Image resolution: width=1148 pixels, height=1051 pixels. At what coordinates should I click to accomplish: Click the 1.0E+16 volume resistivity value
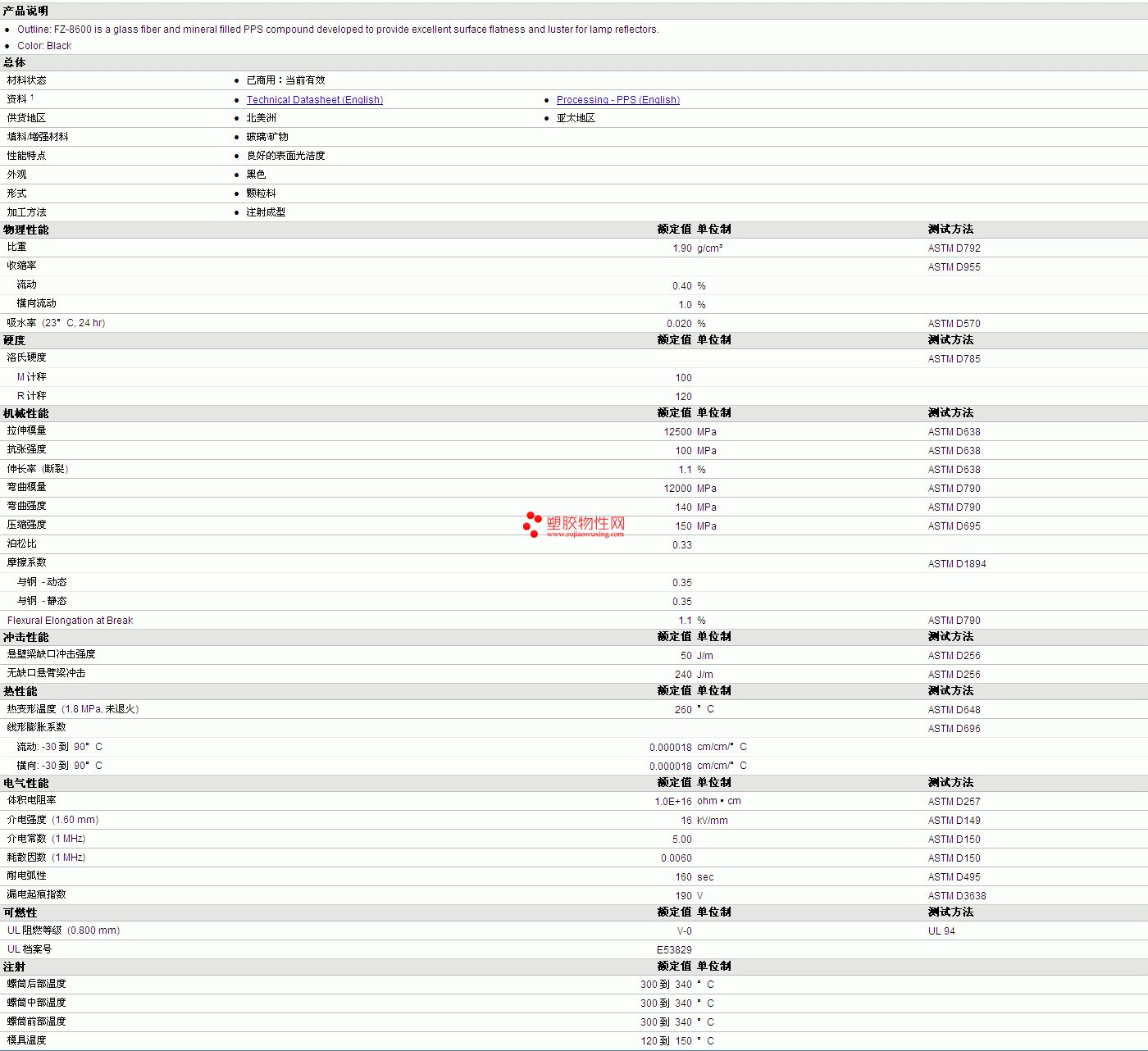[x=672, y=802]
